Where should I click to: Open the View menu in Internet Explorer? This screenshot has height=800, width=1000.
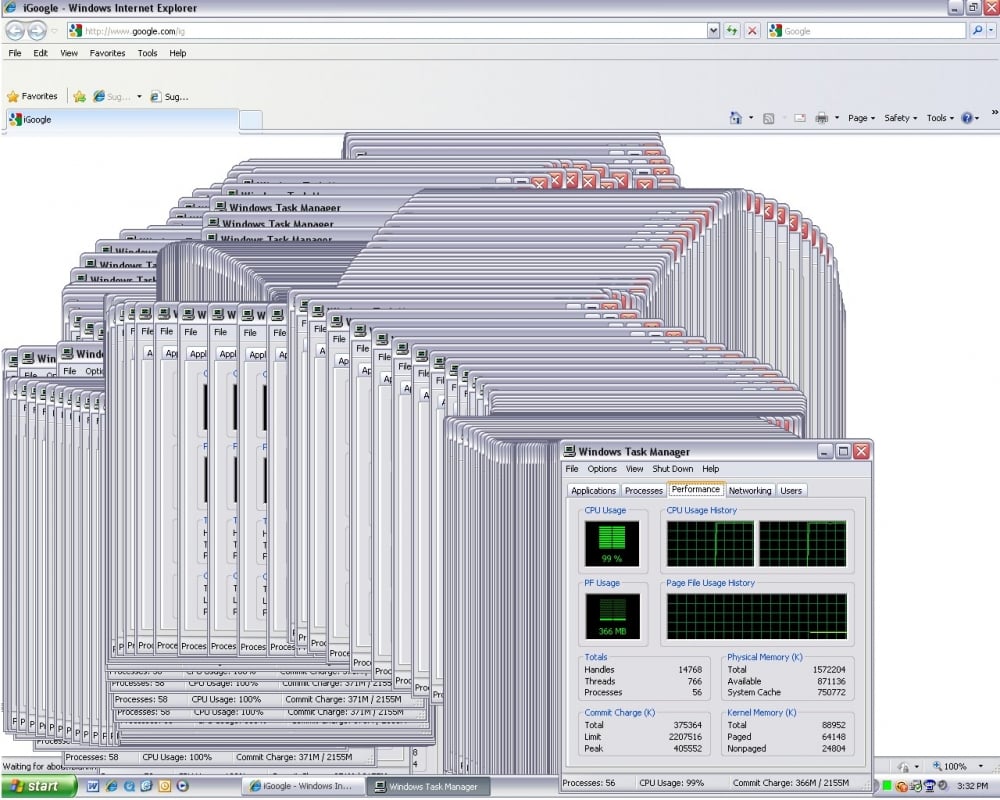tap(69, 53)
